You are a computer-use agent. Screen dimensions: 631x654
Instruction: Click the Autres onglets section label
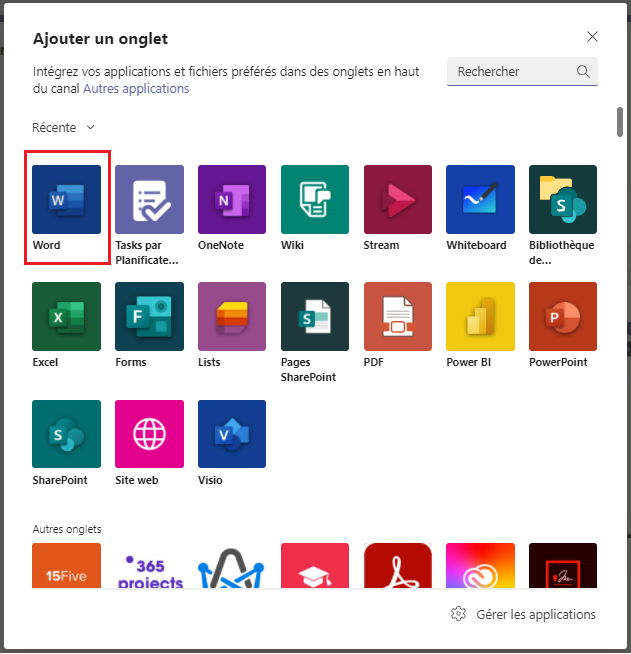click(67, 529)
